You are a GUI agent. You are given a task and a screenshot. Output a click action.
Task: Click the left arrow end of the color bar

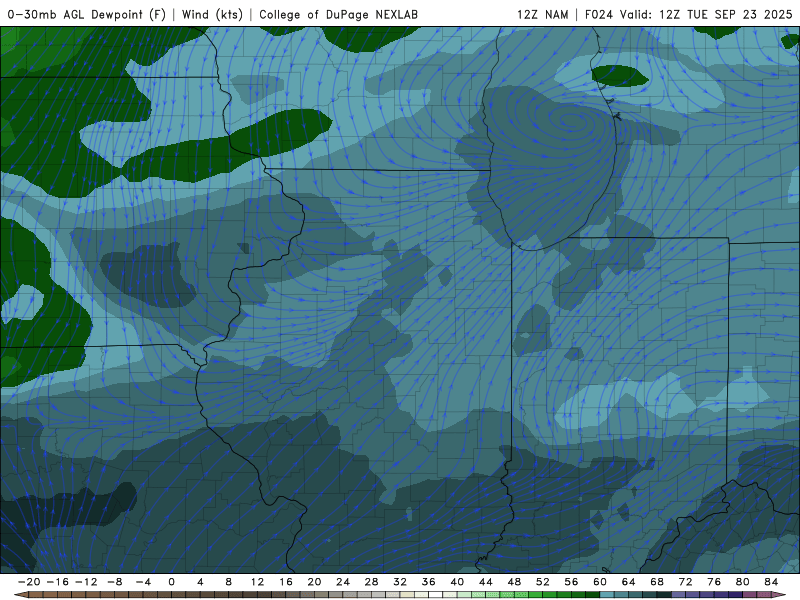tap(20, 595)
